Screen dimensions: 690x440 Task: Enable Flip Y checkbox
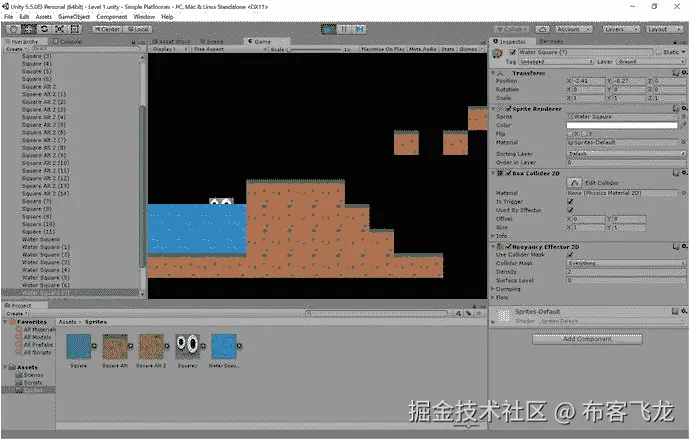(x=584, y=134)
